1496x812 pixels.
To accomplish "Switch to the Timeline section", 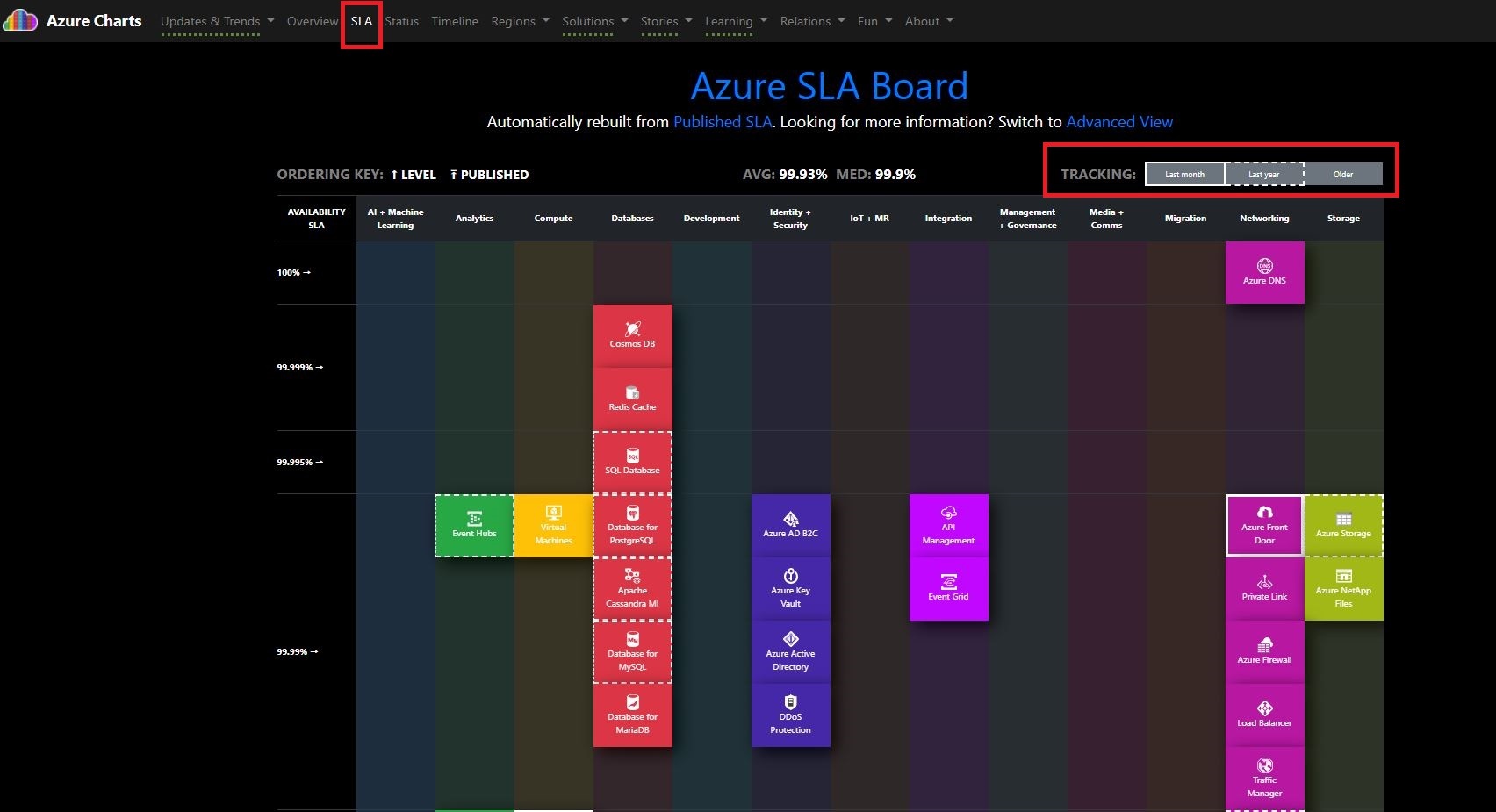I will point(454,21).
